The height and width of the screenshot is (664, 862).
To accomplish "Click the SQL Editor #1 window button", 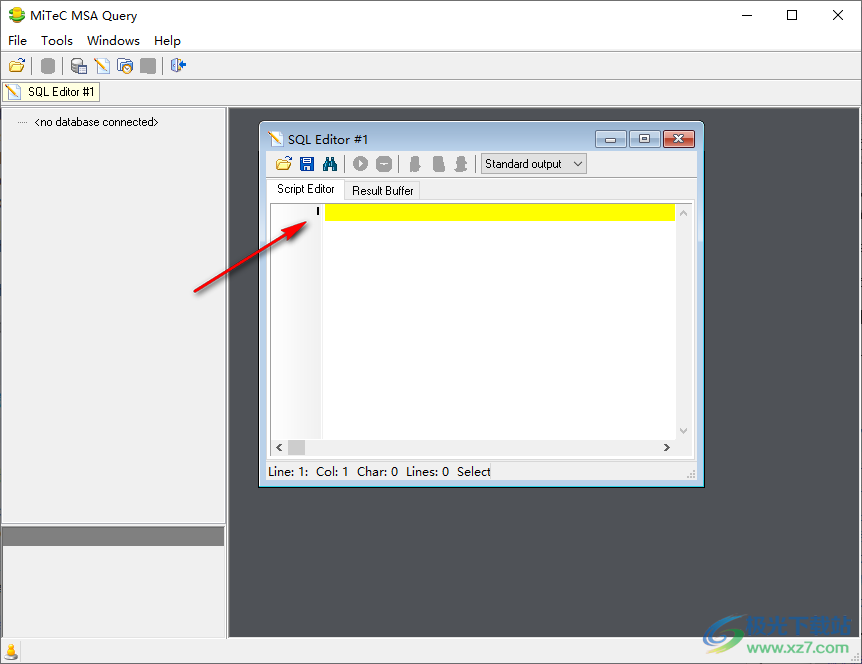I will (x=51, y=92).
